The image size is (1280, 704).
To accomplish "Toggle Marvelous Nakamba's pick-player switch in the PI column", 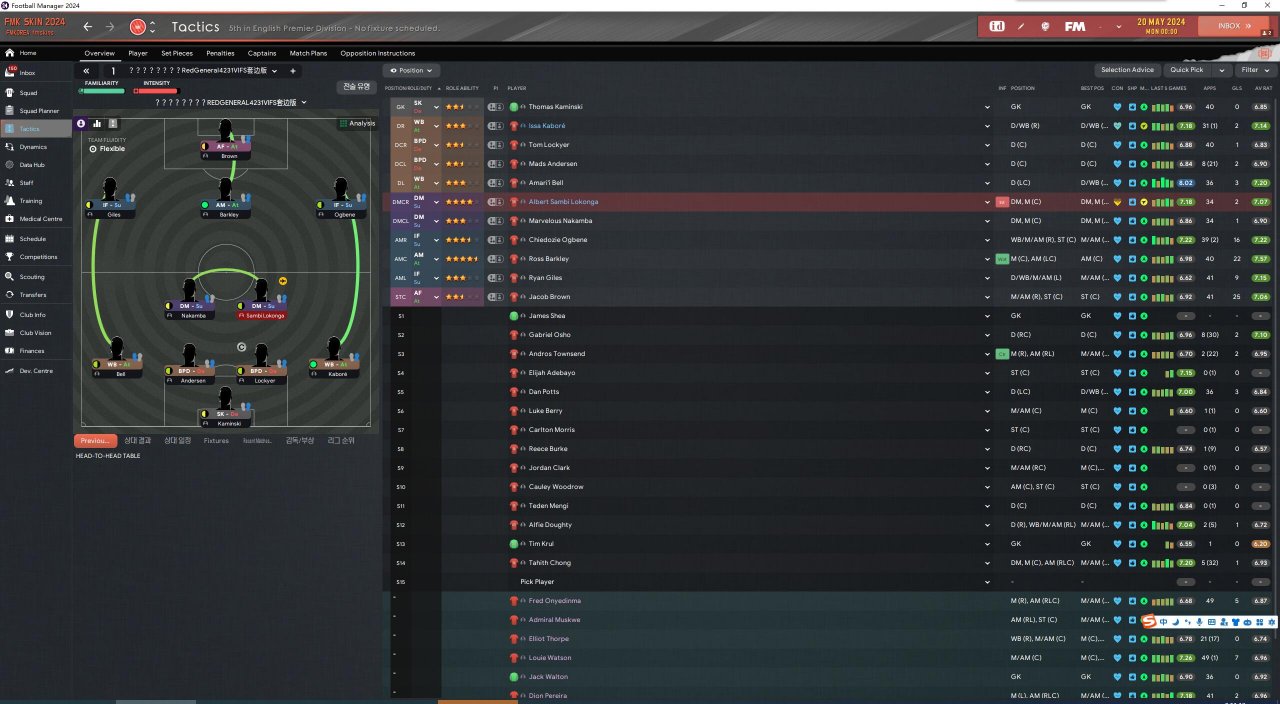I will point(495,221).
